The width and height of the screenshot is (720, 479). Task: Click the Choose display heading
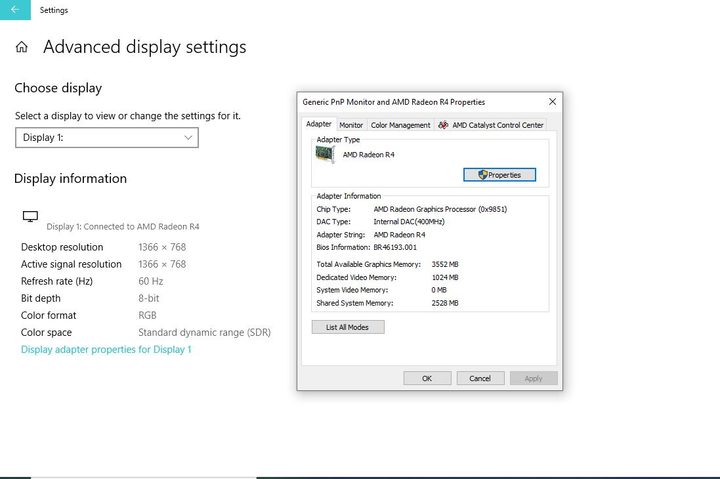point(58,88)
